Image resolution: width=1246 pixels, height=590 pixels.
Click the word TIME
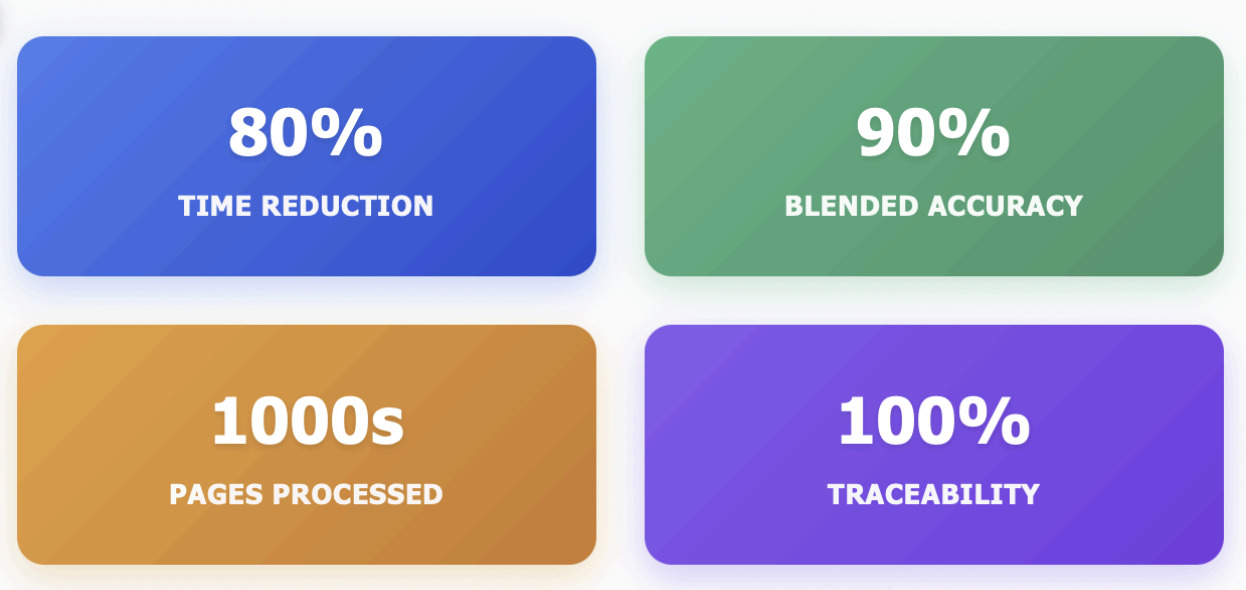[x=216, y=206]
